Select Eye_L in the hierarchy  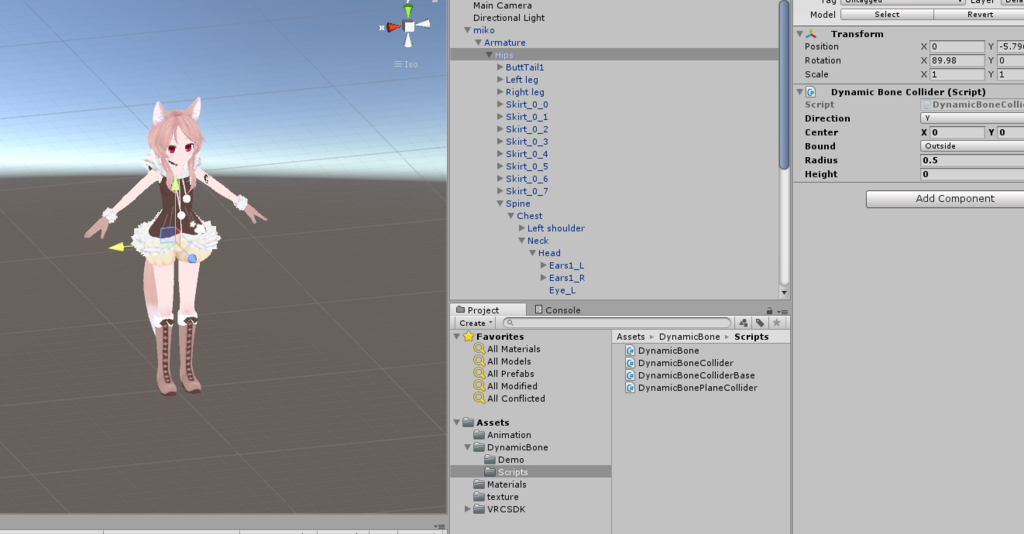[x=562, y=291]
